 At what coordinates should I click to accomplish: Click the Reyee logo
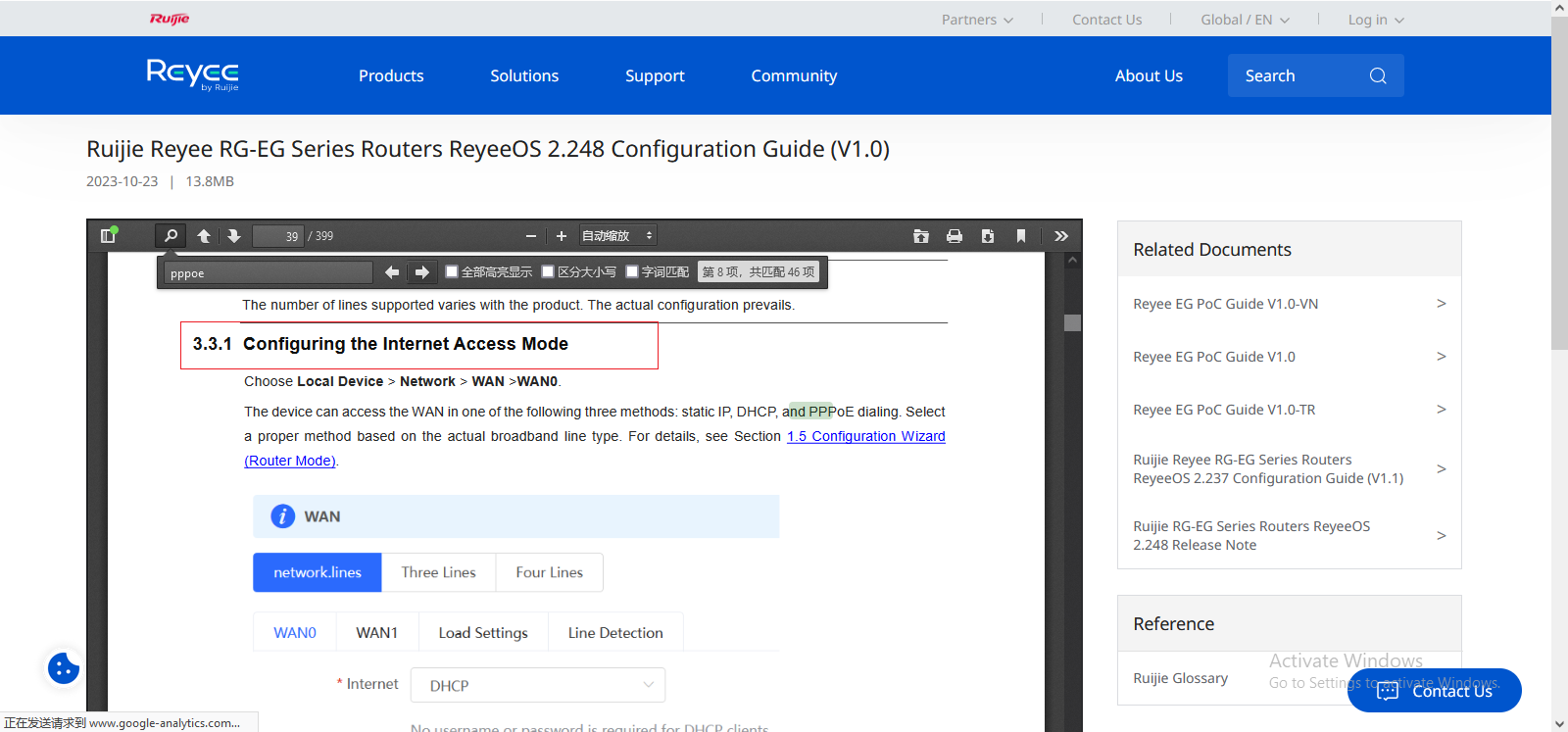[x=193, y=74]
